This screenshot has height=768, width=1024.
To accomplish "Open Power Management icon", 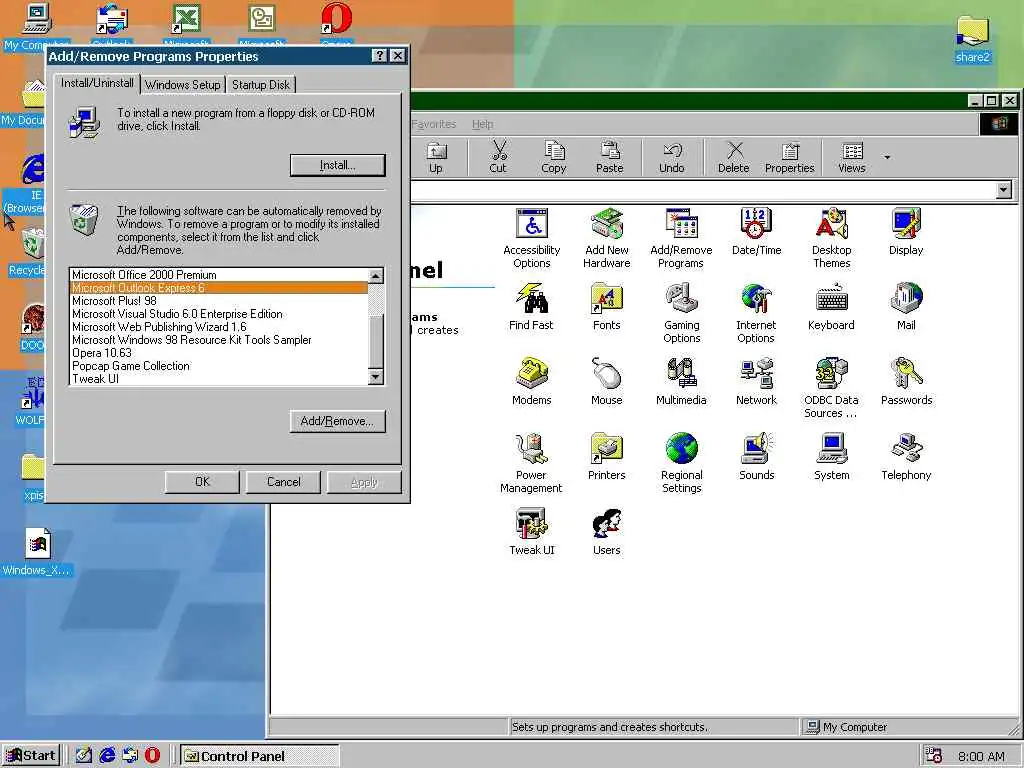I will pos(531,464).
